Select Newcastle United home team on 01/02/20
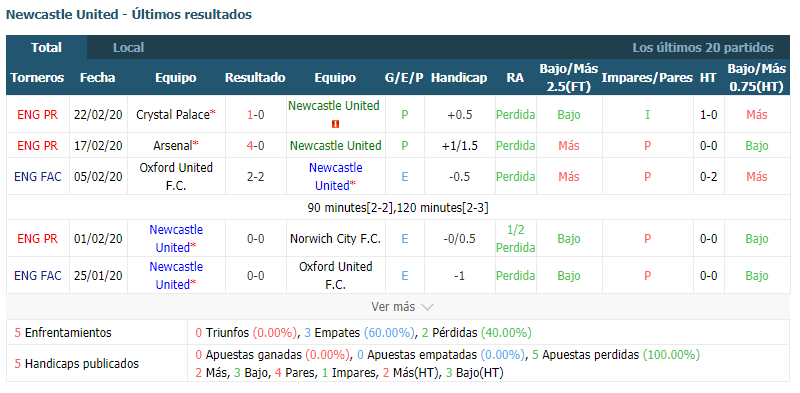Image resolution: width=800 pixels, height=393 pixels. pos(172,238)
